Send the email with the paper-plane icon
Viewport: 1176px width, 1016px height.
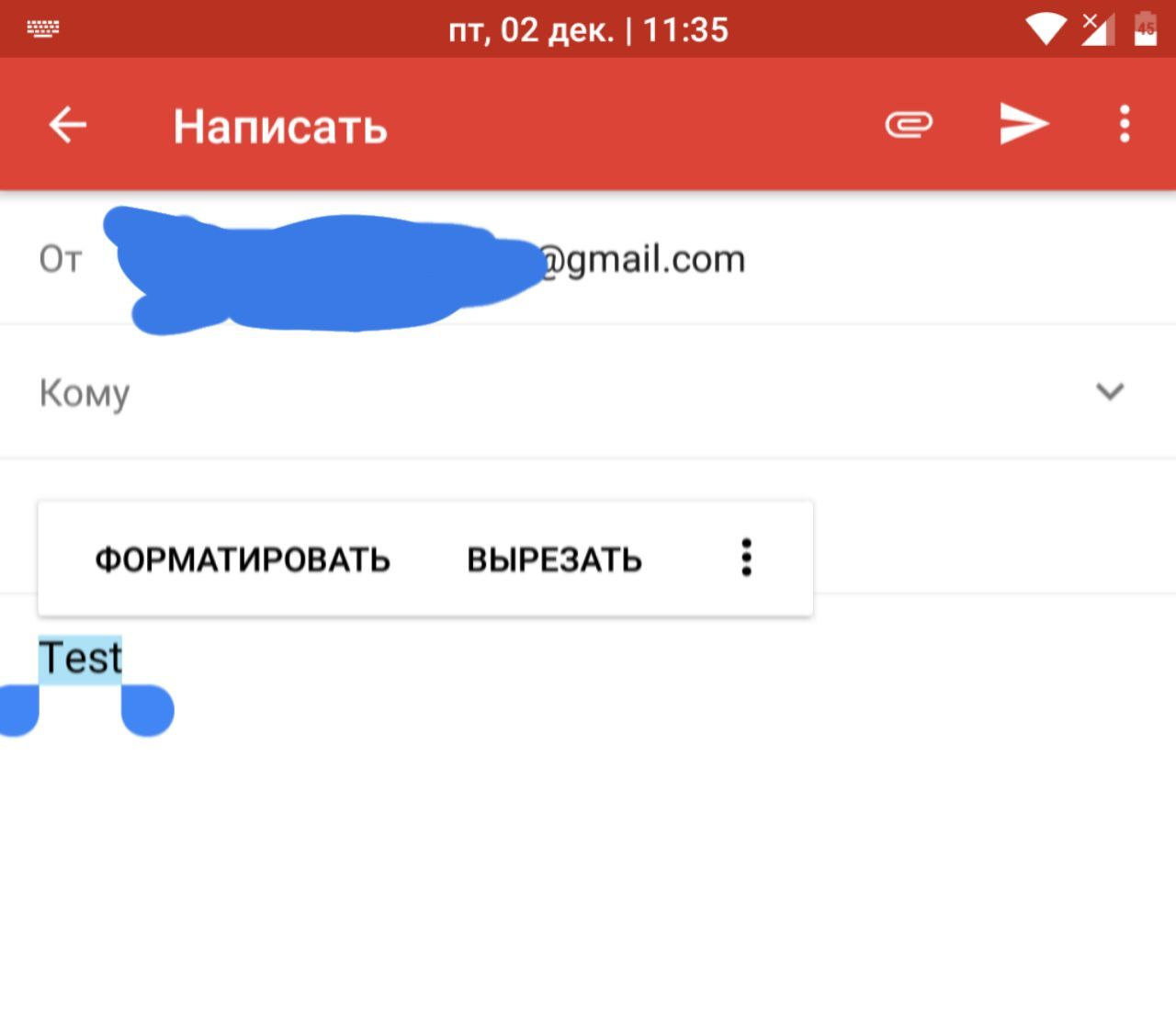tap(1024, 124)
